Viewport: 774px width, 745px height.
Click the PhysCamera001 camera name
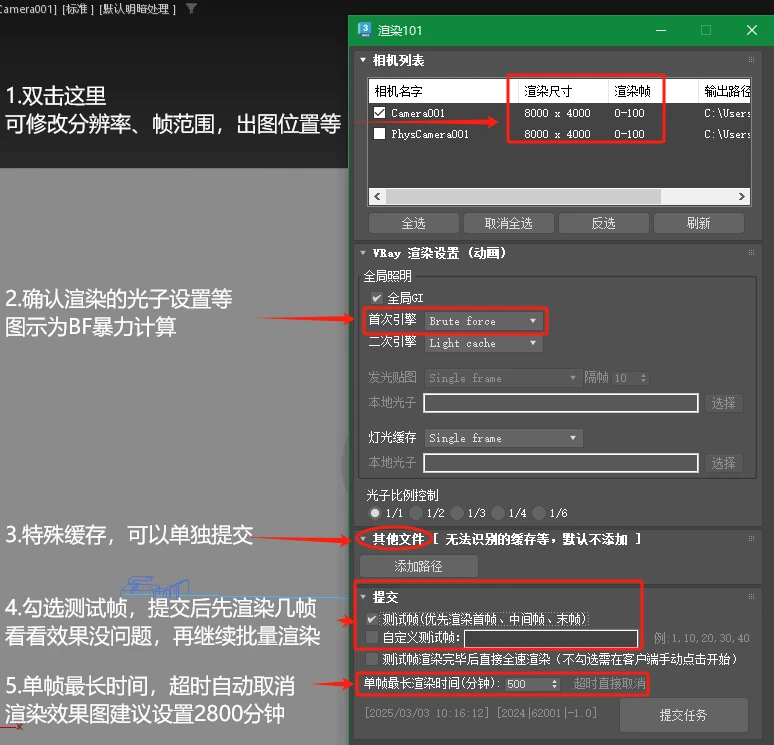tap(429, 134)
